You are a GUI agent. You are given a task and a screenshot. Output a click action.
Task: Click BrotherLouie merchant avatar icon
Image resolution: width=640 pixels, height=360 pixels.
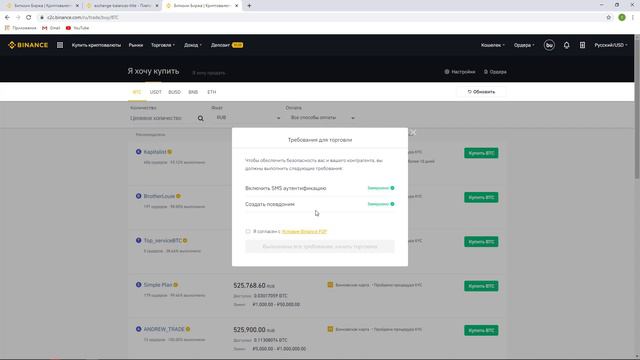[138, 196]
